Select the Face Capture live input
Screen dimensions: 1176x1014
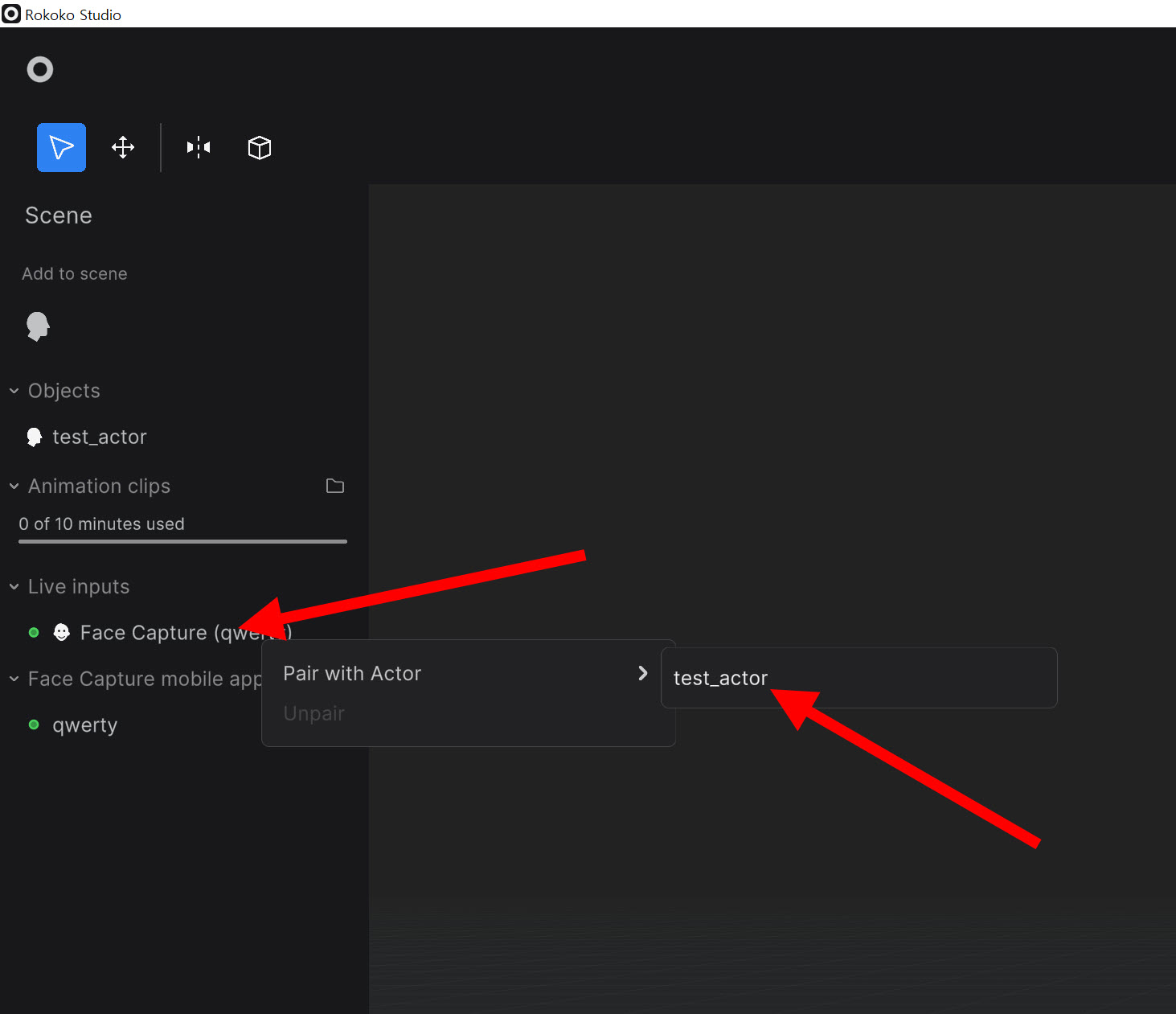[185, 633]
